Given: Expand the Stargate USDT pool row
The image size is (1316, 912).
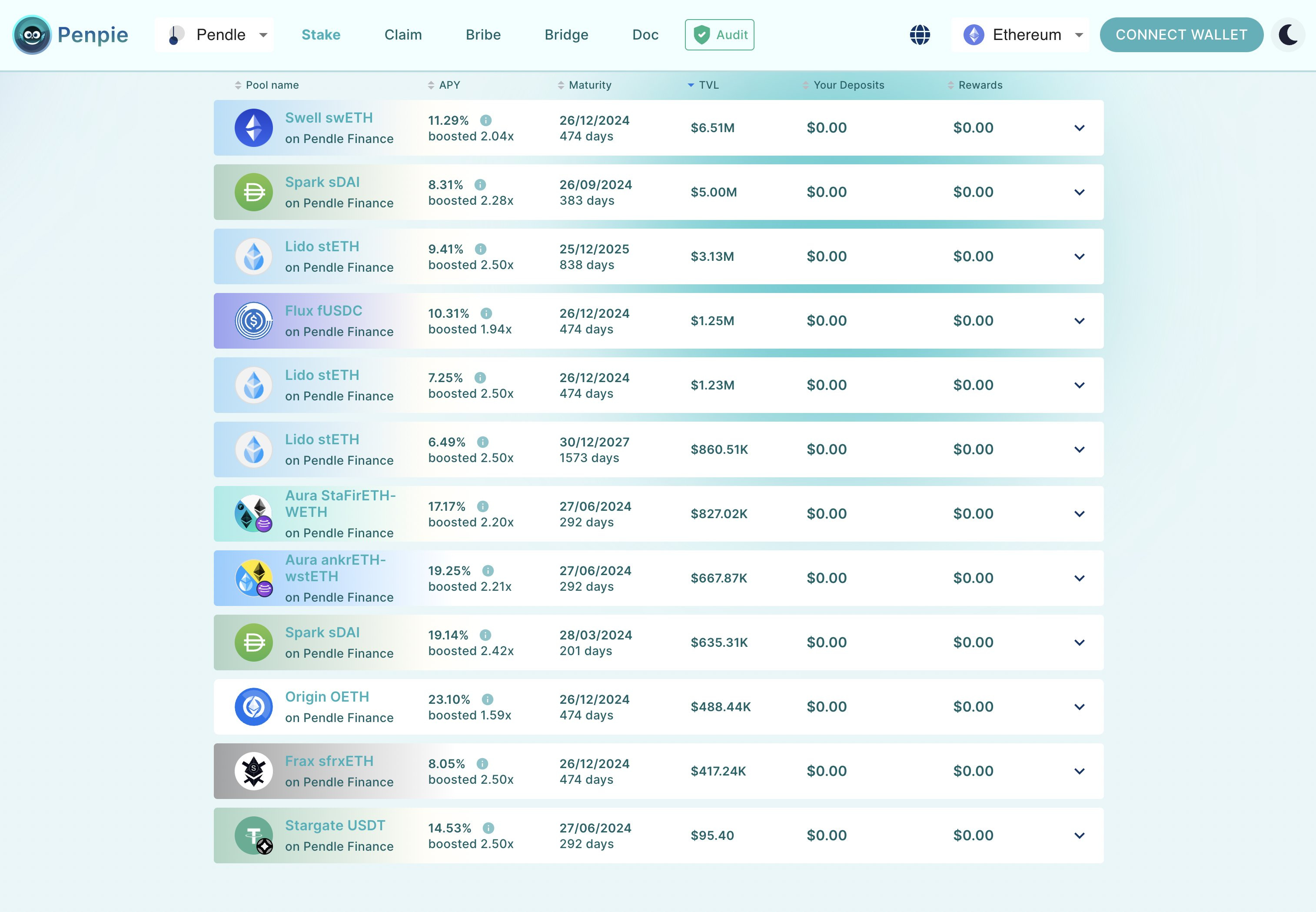Looking at the screenshot, I should pos(1079,835).
